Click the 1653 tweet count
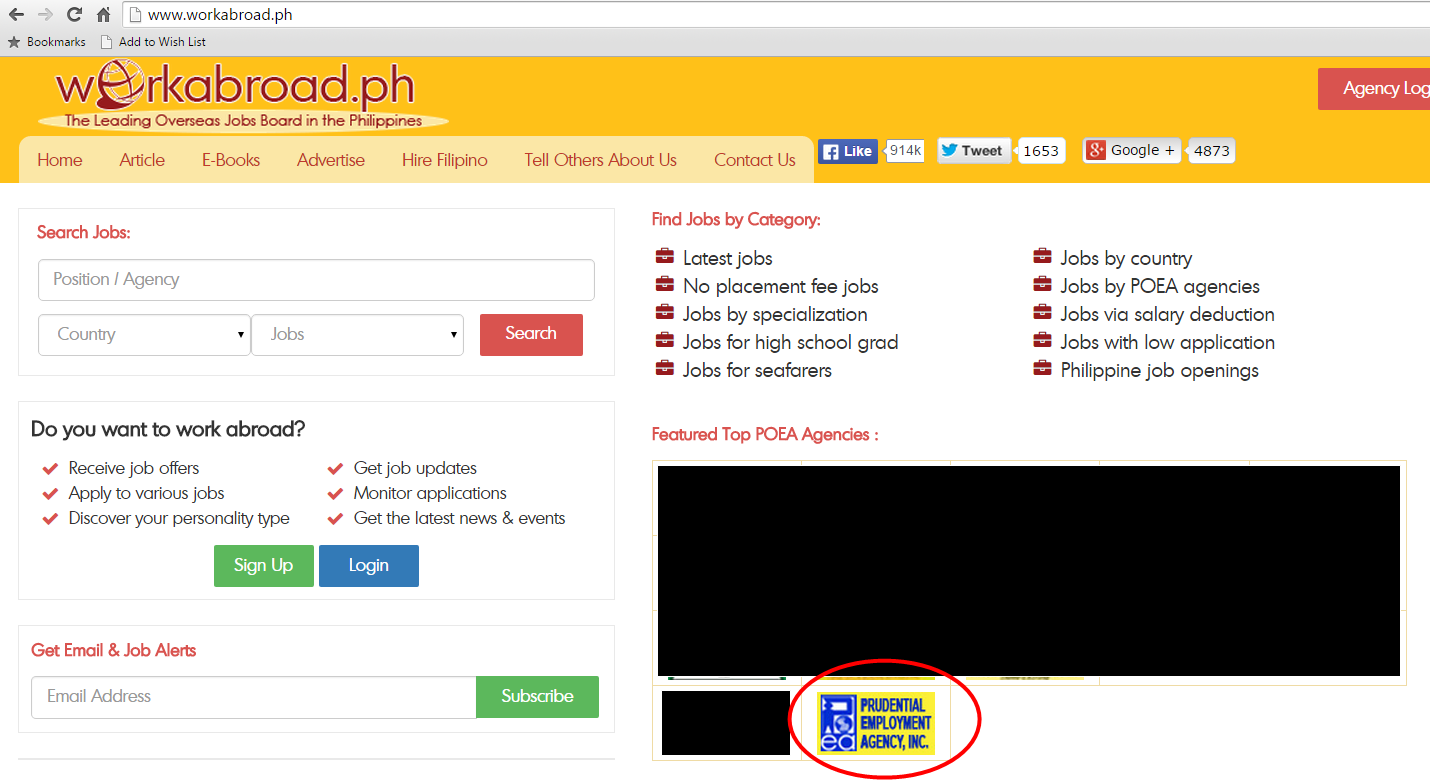This screenshot has width=1430, height=781. 1041,151
